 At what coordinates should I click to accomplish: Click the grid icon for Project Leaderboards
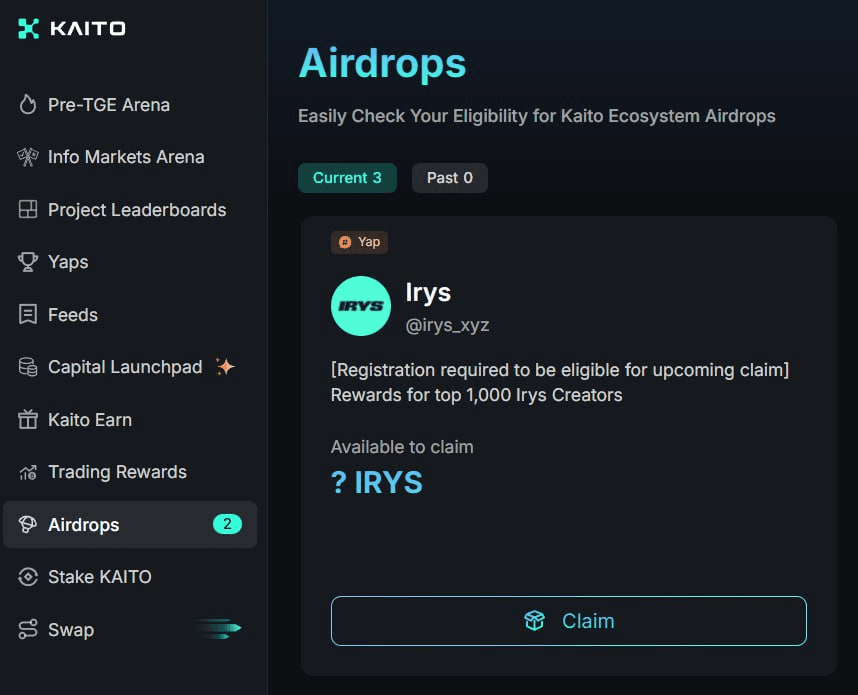[x=28, y=210]
